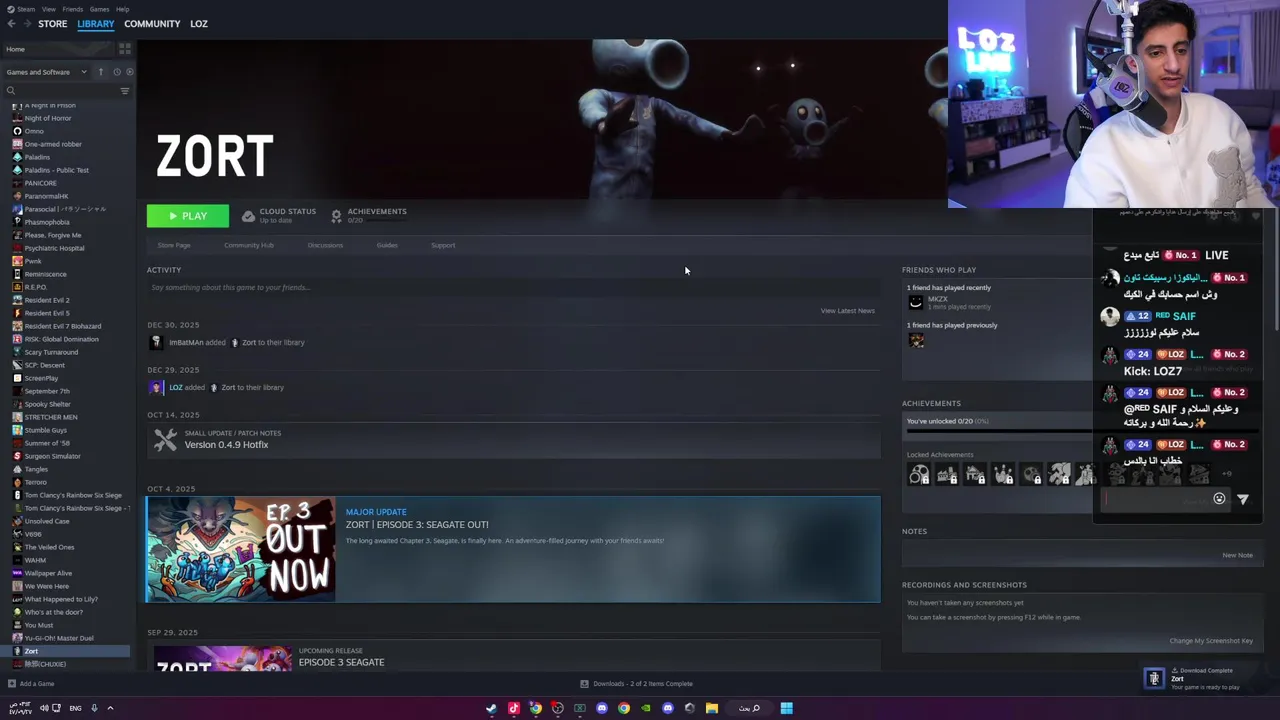1280x720 pixels.
Task: Open the Steam menu
Action: tap(26, 9)
